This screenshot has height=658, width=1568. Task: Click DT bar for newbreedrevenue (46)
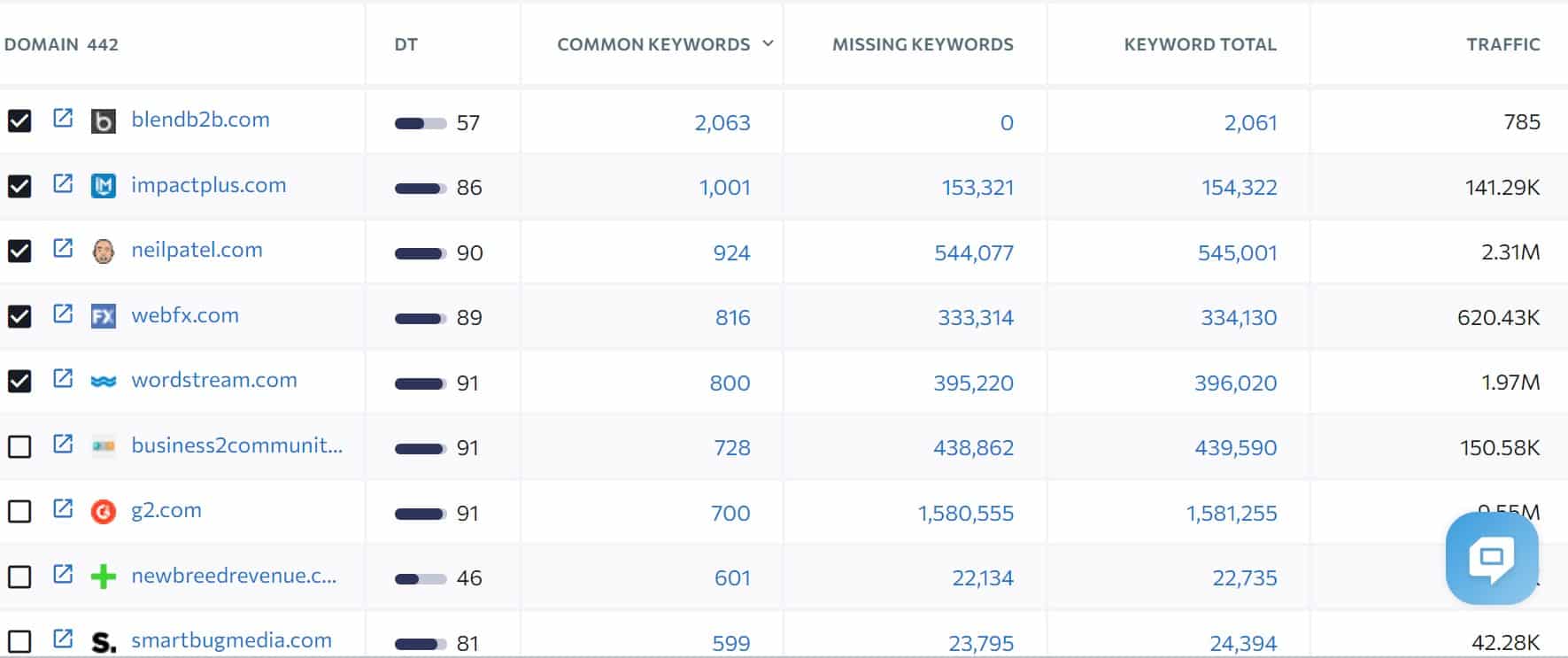pyautogui.click(x=421, y=579)
